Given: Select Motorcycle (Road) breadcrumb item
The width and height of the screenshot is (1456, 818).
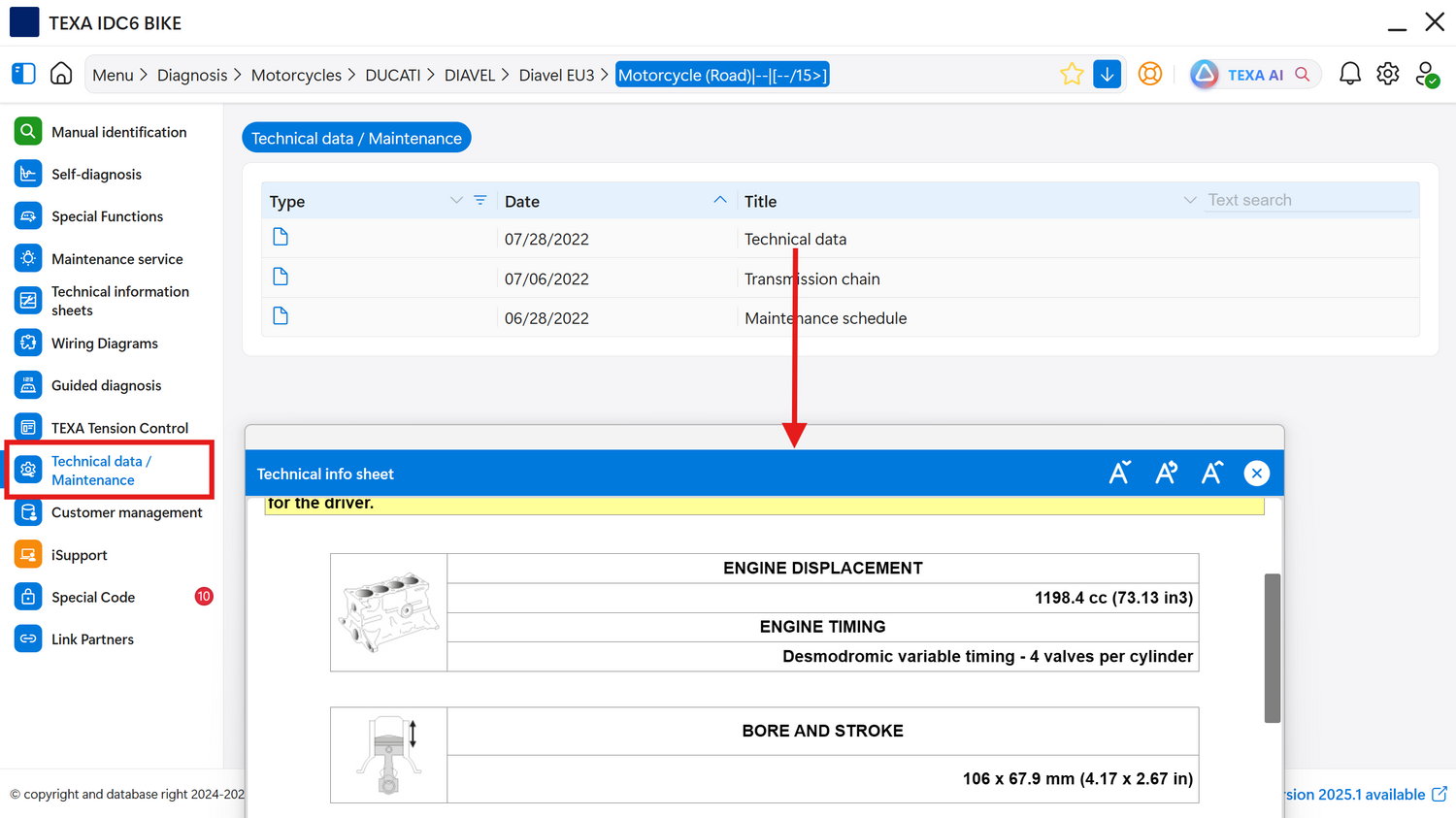Looking at the screenshot, I should (722, 75).
